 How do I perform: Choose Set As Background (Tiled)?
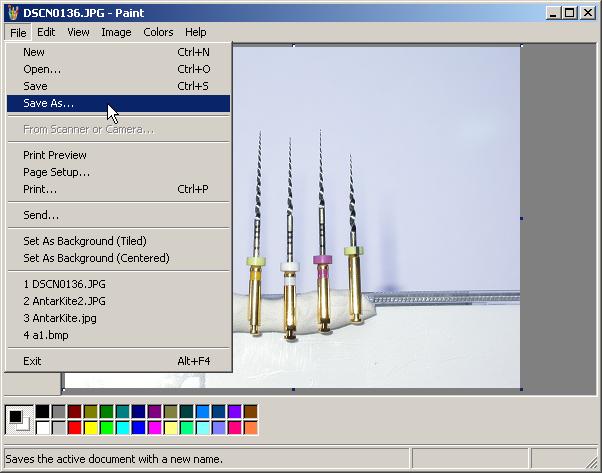click(x=118, y=241)
